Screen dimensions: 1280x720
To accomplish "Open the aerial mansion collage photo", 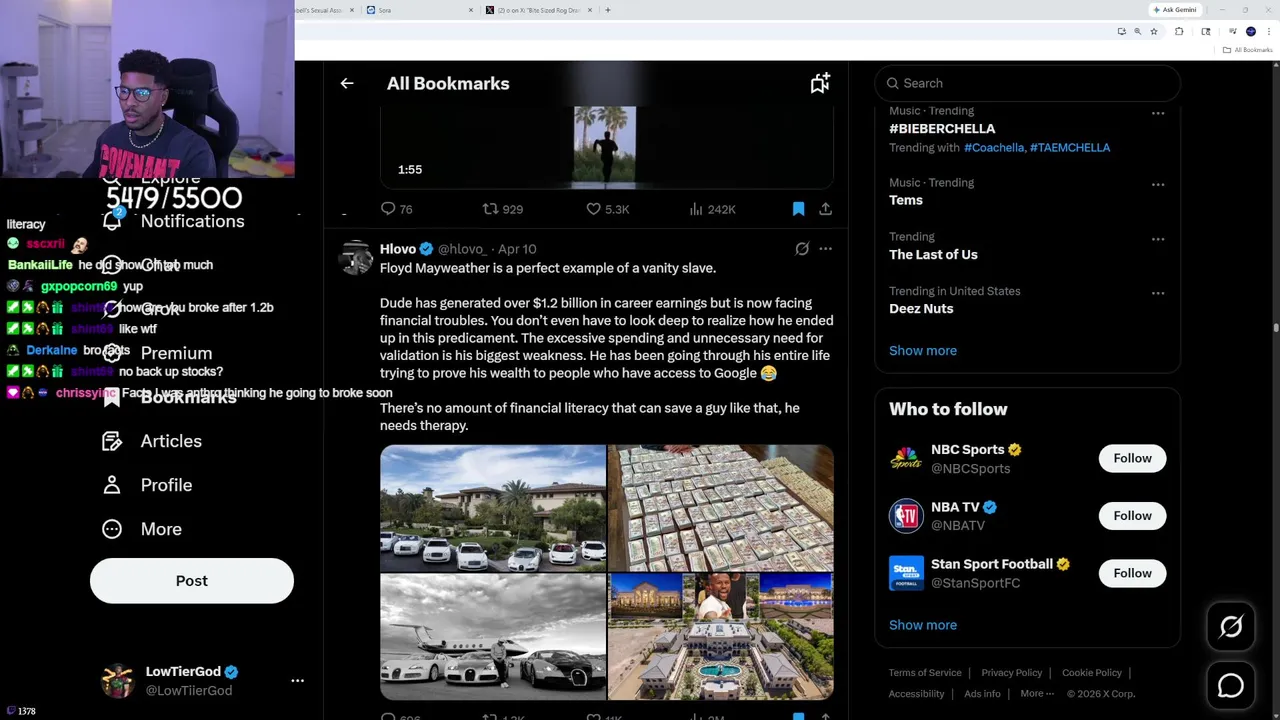I will click(x=721, y=636).
